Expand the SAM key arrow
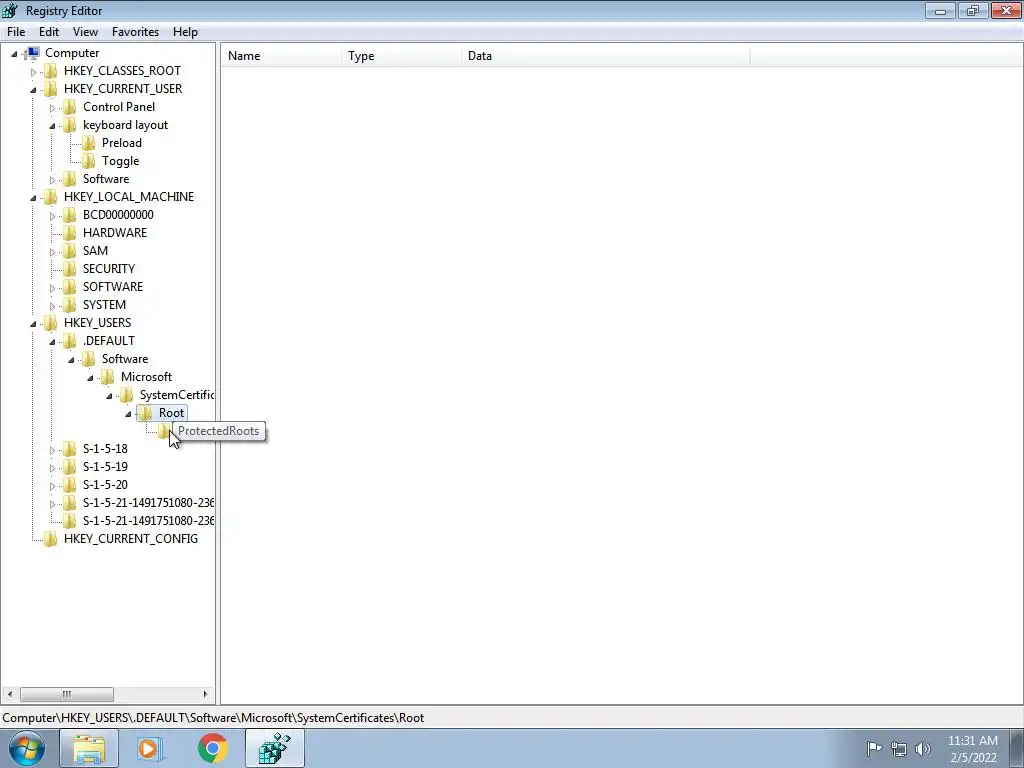 tap(52, 251)
